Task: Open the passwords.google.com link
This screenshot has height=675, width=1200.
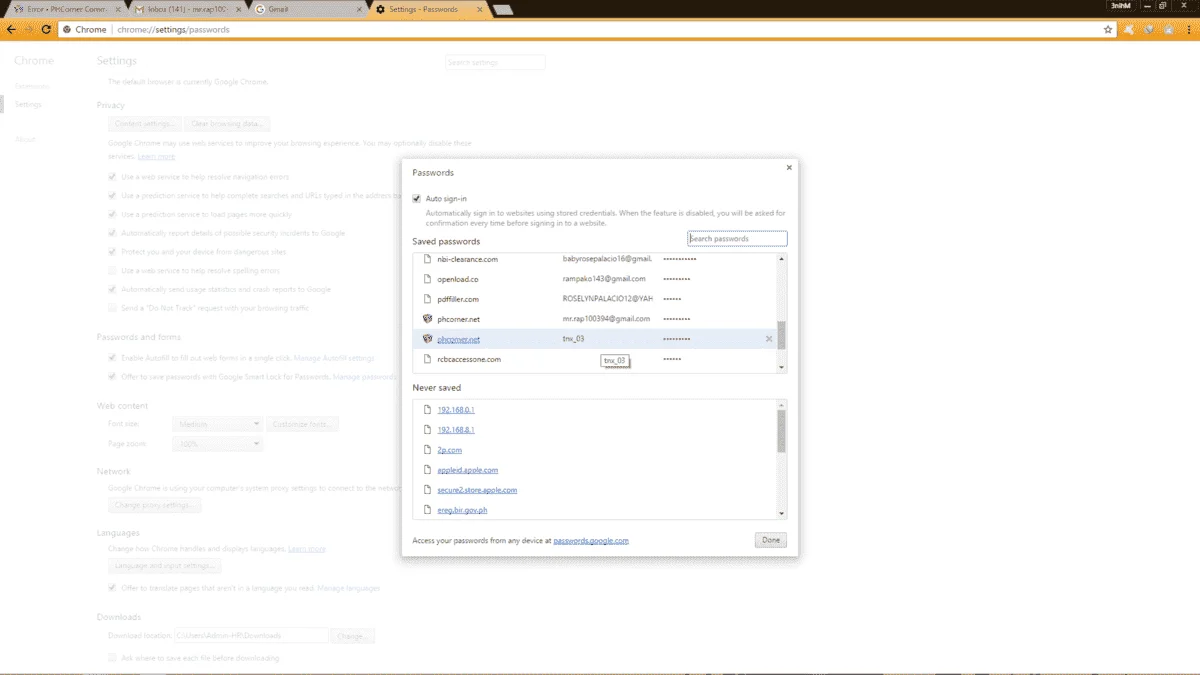Action: tap(591, 540)
